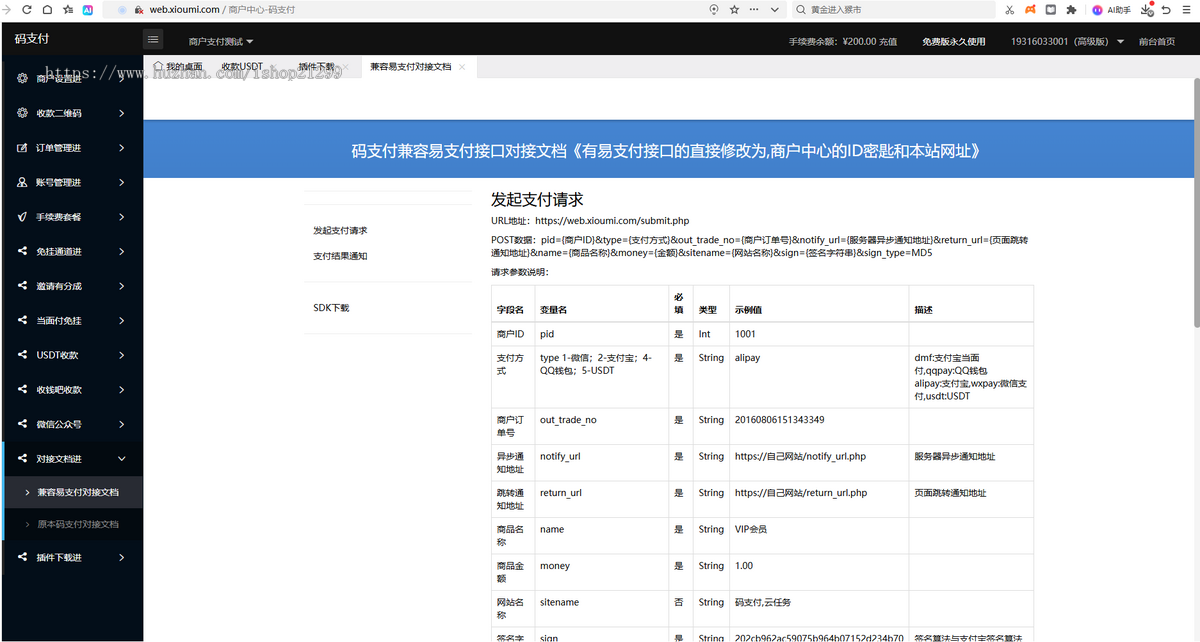The image size is (1200, 642).
Task: Open the three-dots more options in the address bar
Action: click(x=755, y=9)
